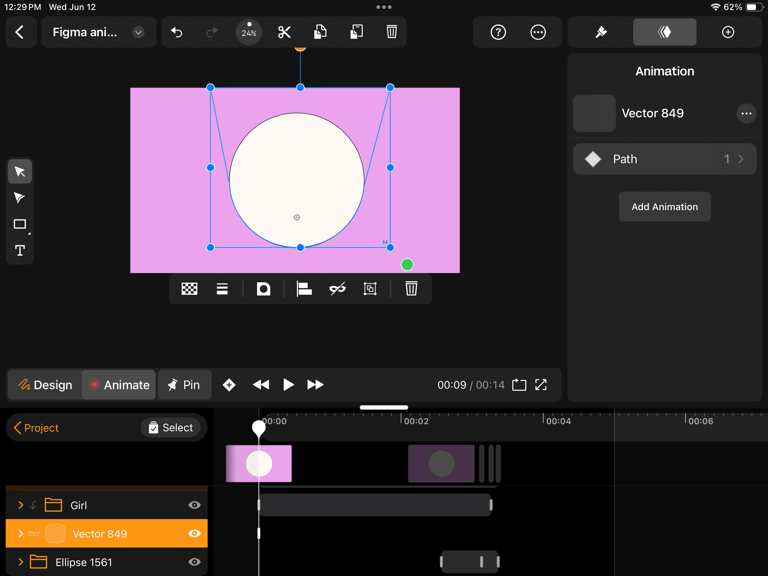Expand the preview to fullscreen
This screenshot has width=768, height=576.
(541, 385)
